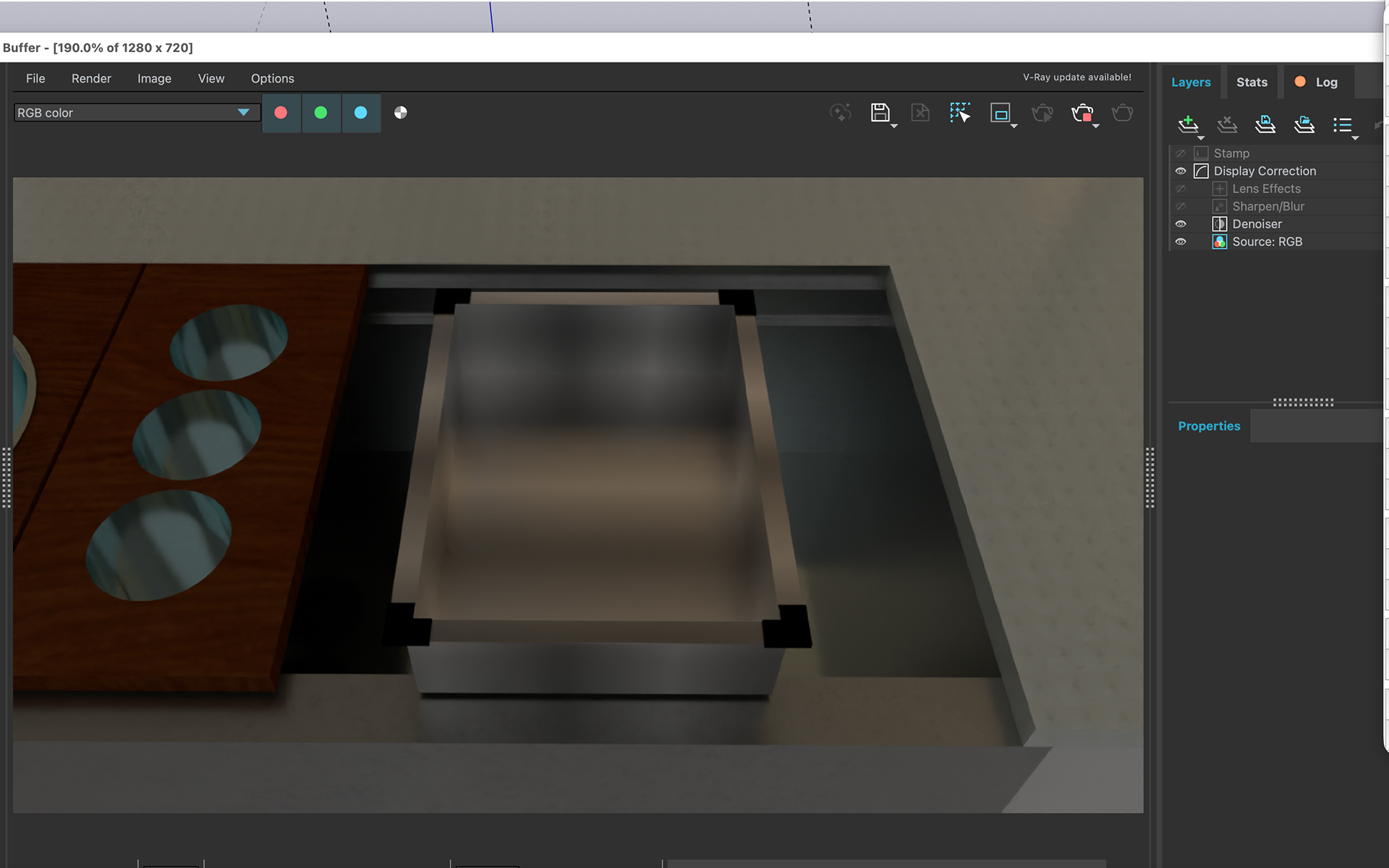Switch to the Stats tab
This screenshot has height=868, width=1389.
coord(1252,82)
